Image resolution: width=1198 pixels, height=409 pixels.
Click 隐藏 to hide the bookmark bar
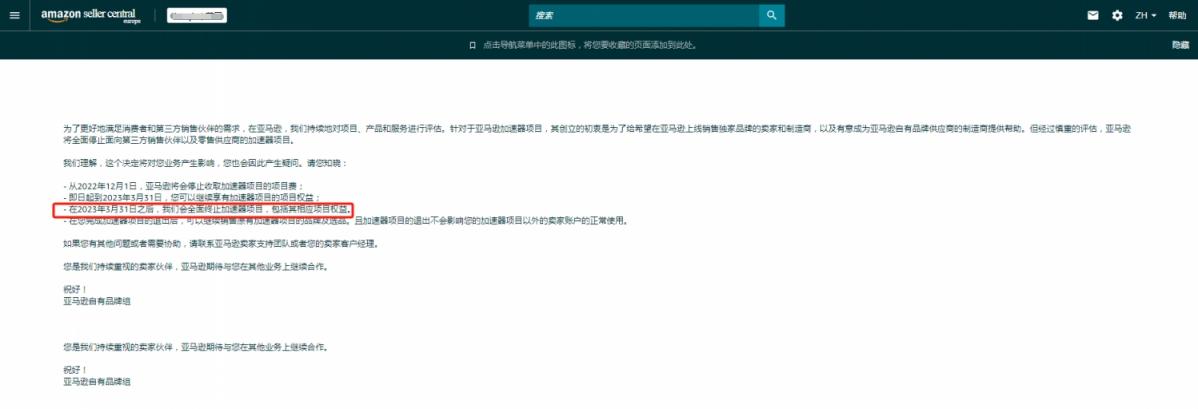point(1180,45)
